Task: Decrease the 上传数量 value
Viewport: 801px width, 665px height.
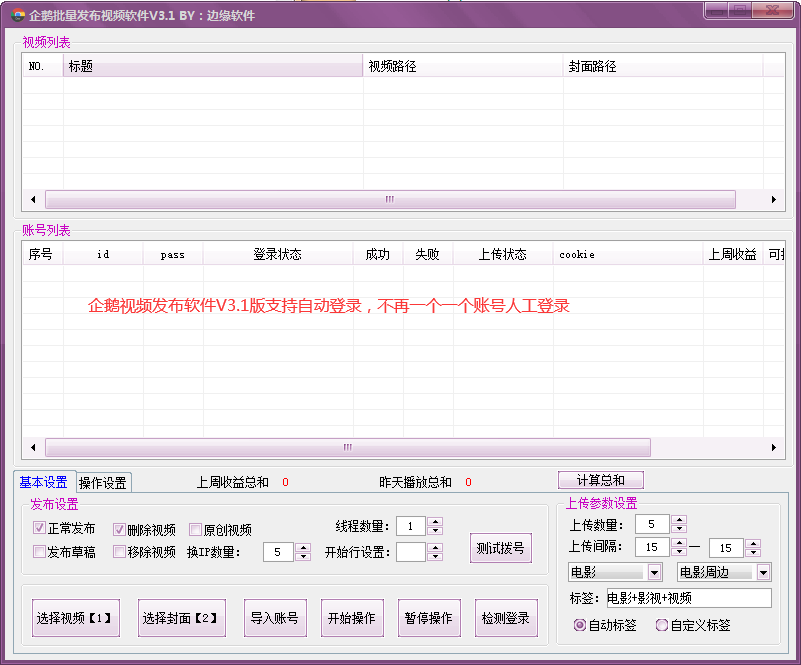Action: (679, 529)
